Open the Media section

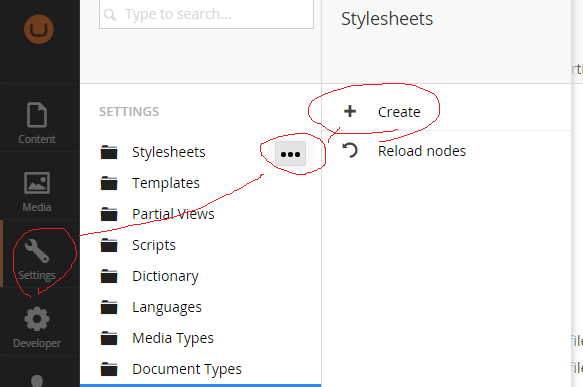(x=37, y=191)
